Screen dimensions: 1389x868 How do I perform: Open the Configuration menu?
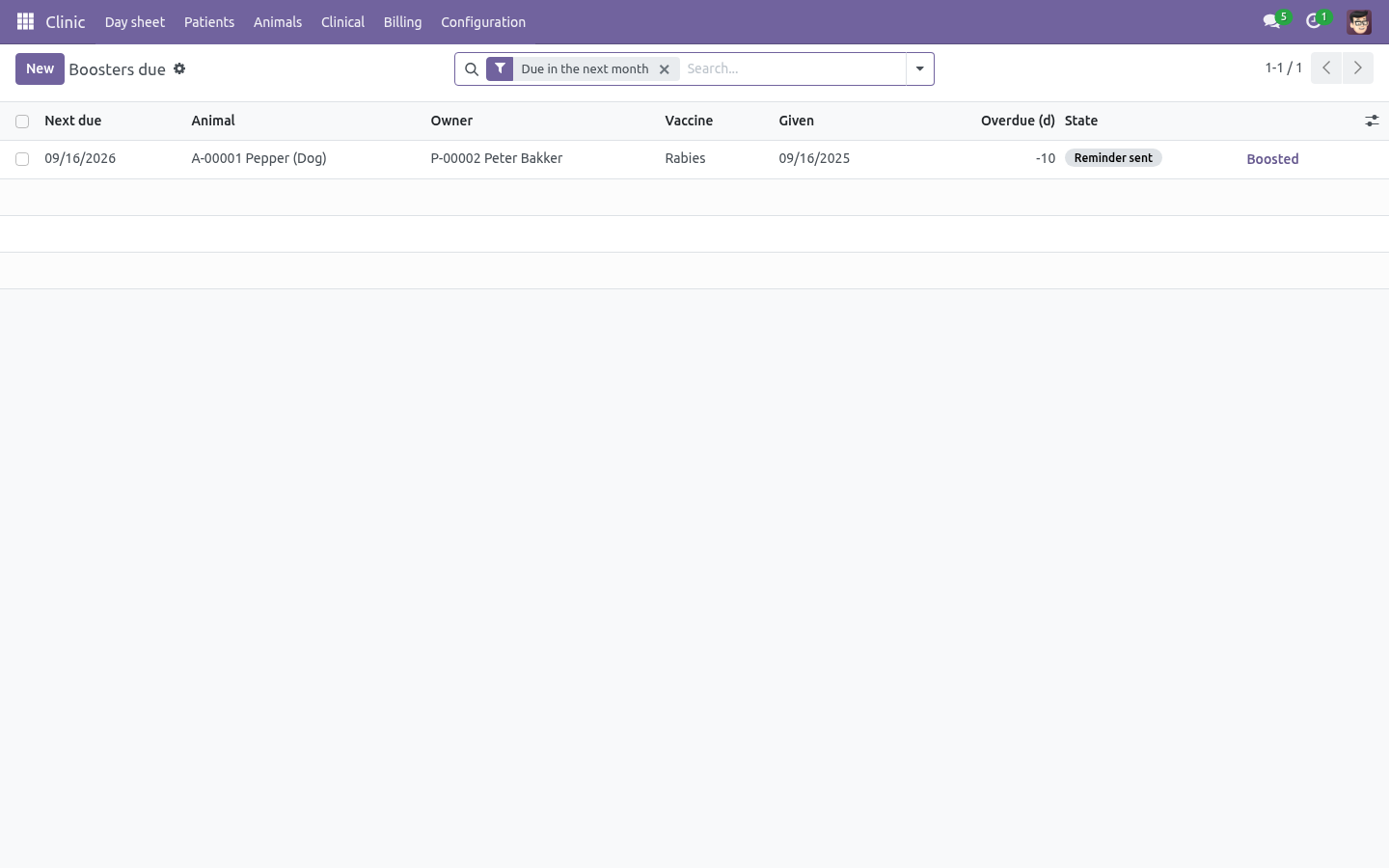483,22
